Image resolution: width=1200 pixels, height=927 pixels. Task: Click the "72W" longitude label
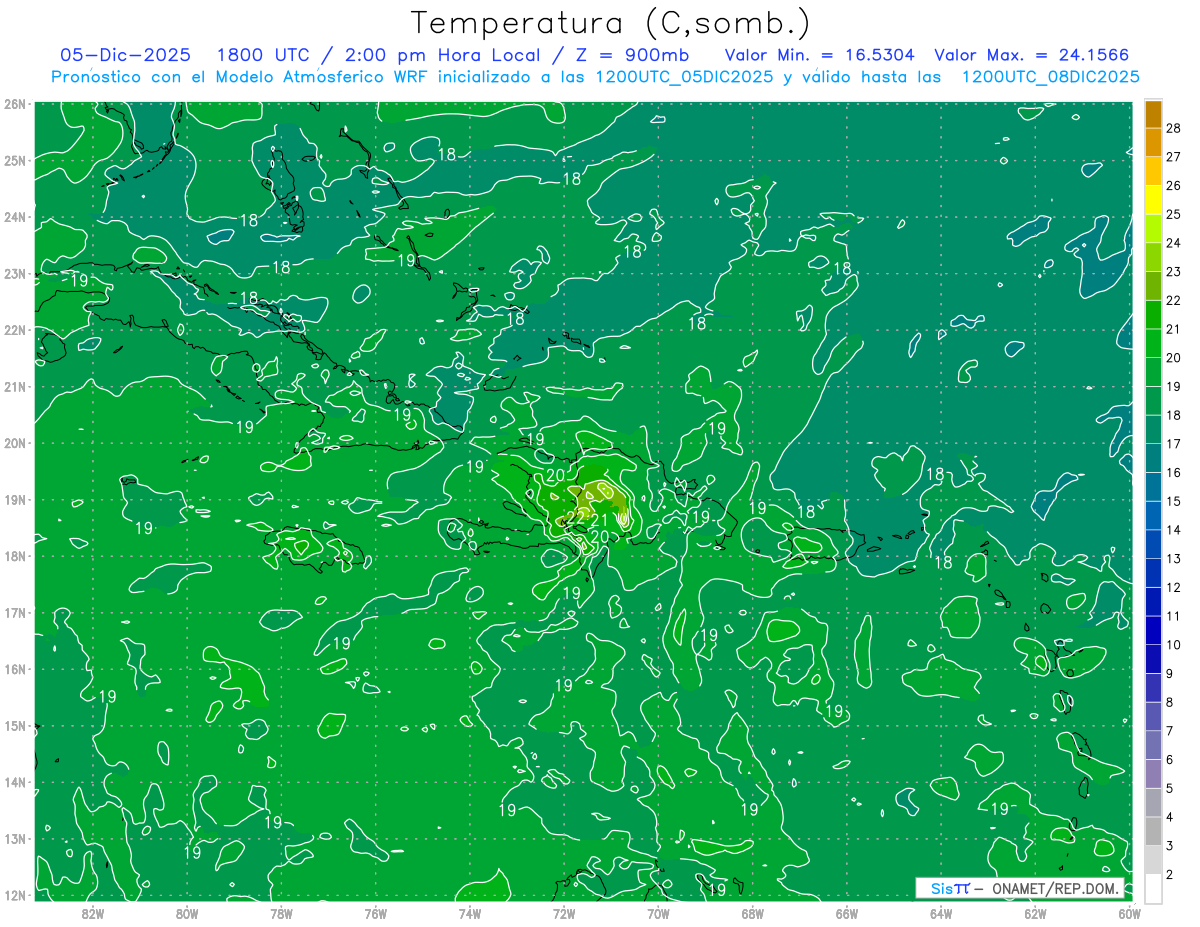pyautogui.click(x=564, y=914)
